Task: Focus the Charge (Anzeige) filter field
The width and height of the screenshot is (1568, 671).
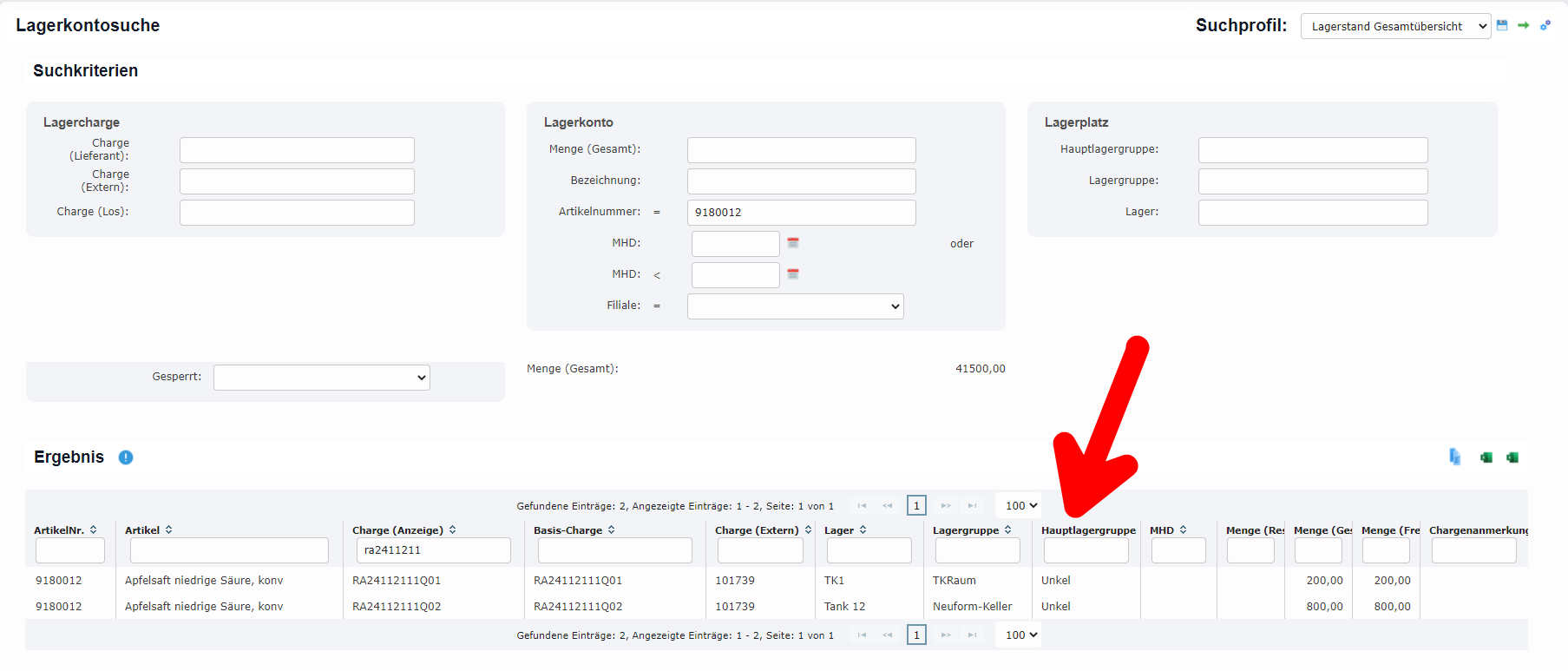Action: (433, 550)
